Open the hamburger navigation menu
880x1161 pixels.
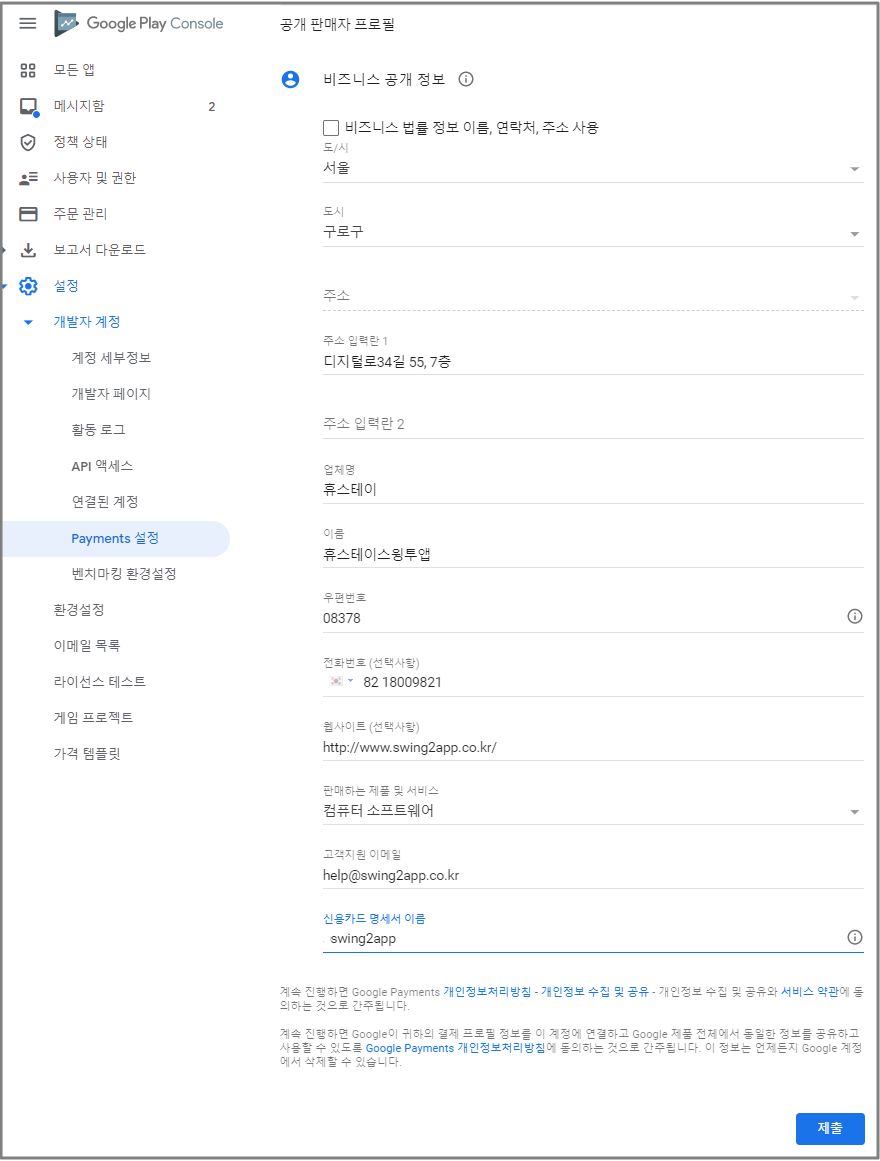pos(28,23)
